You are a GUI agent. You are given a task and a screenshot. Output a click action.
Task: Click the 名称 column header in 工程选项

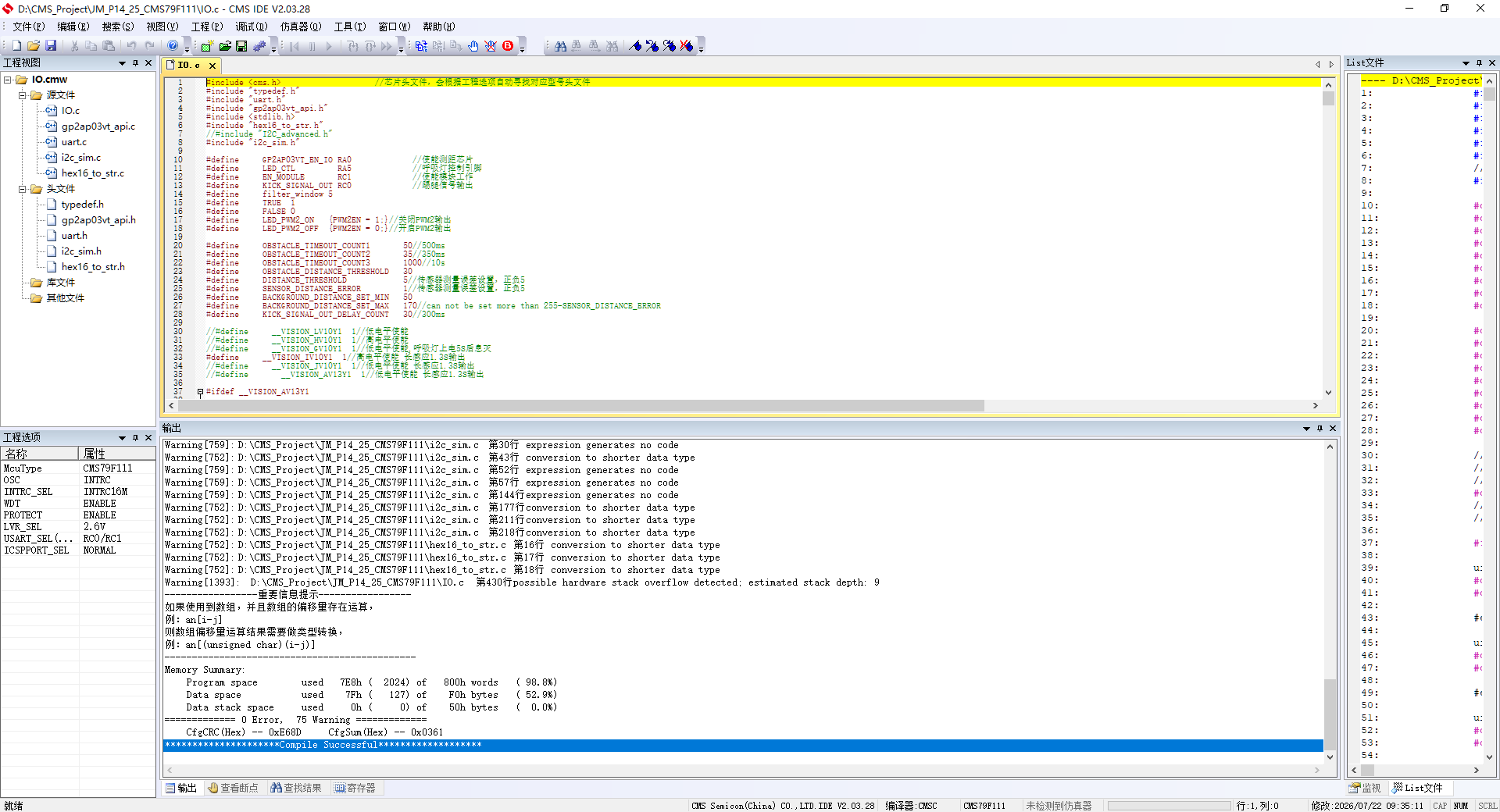pyautogui.click(x=39, y=454)
